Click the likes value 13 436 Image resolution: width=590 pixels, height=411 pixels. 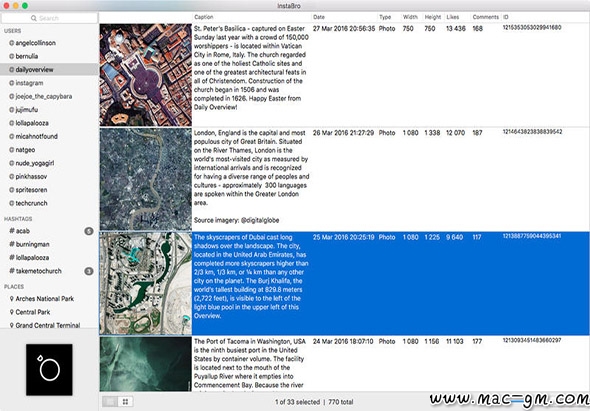coord(456,29)
